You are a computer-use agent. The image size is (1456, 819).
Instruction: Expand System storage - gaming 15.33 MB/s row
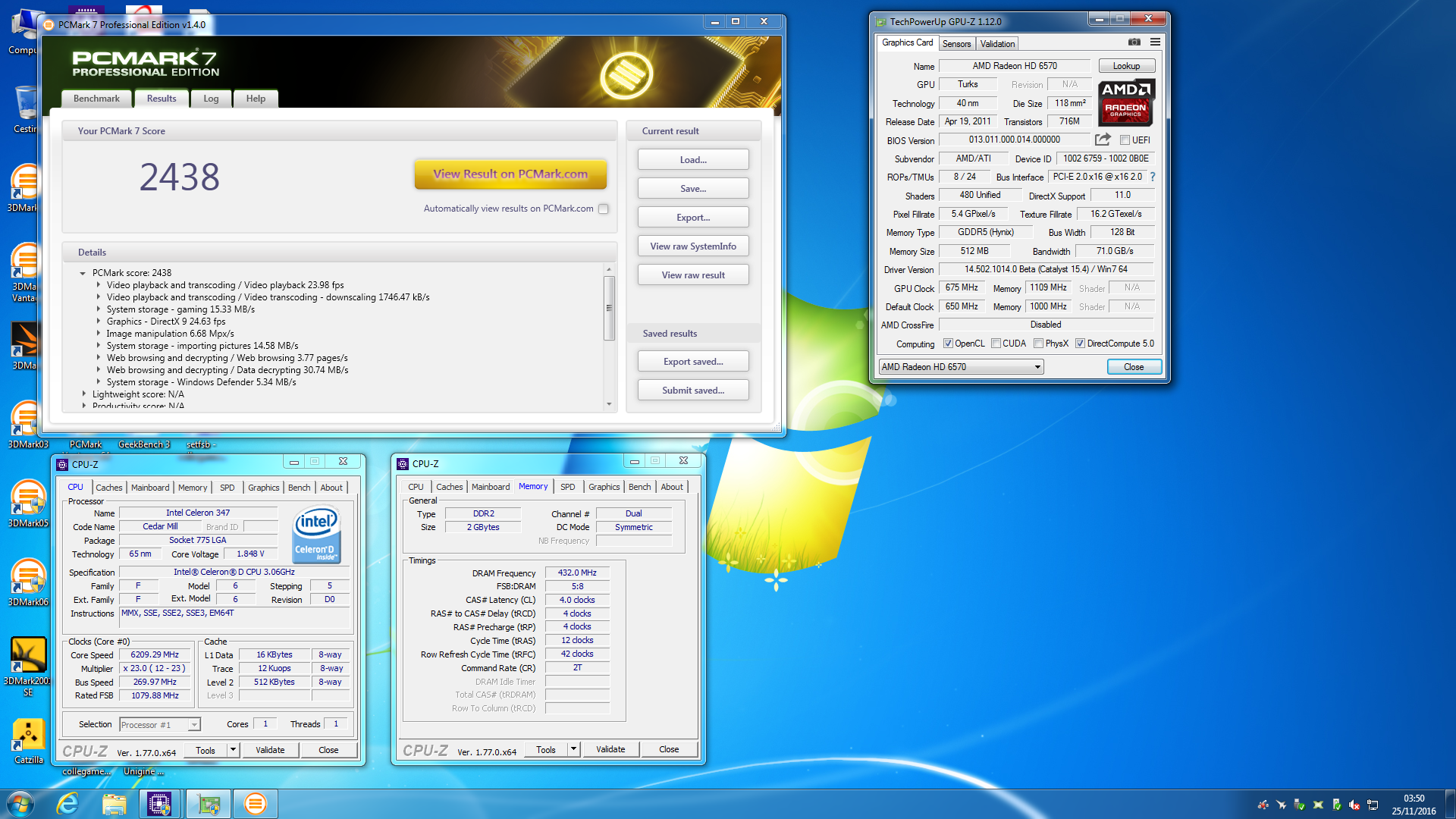(99, 309)
